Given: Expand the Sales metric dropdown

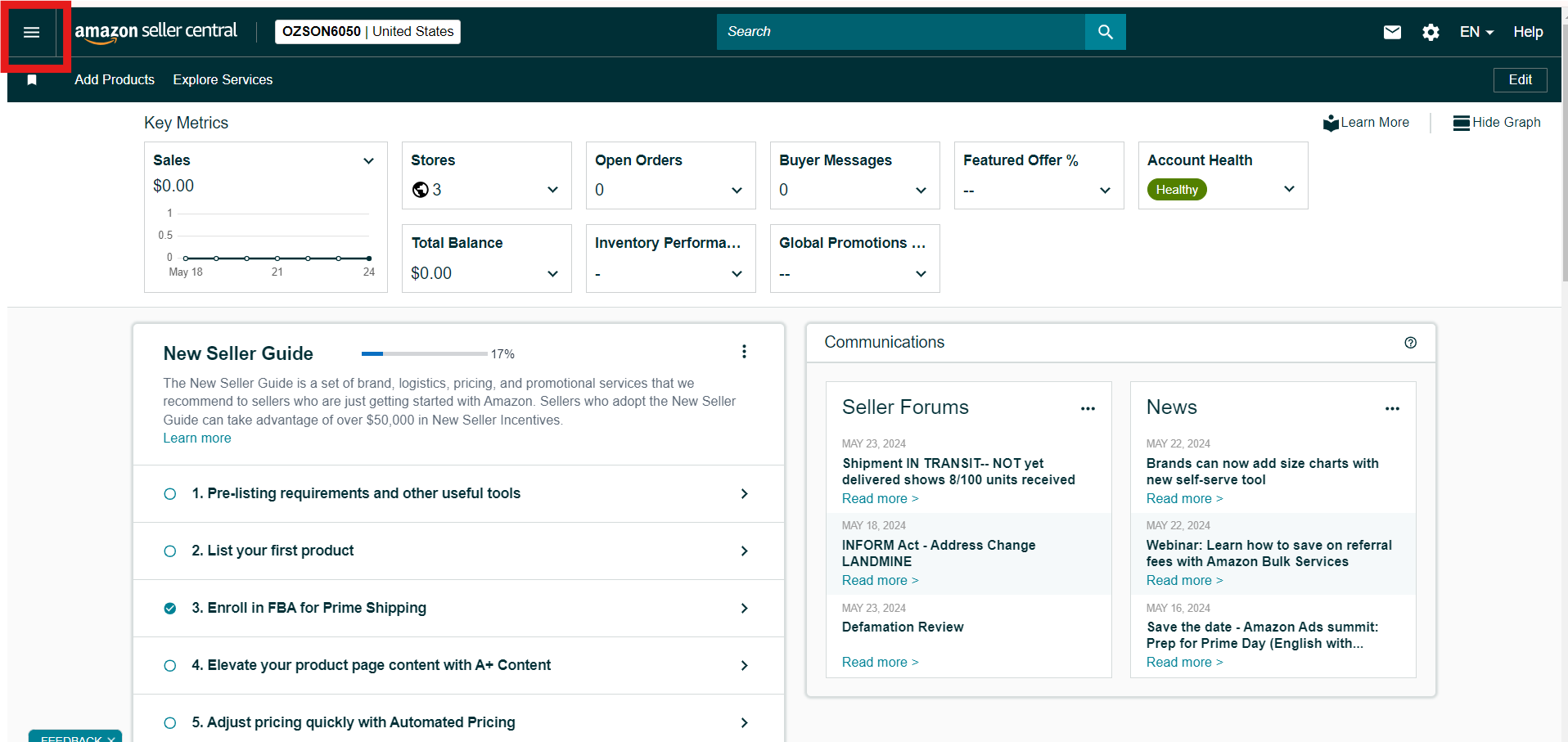Looking at the screenshot, I should pos(368,161).
